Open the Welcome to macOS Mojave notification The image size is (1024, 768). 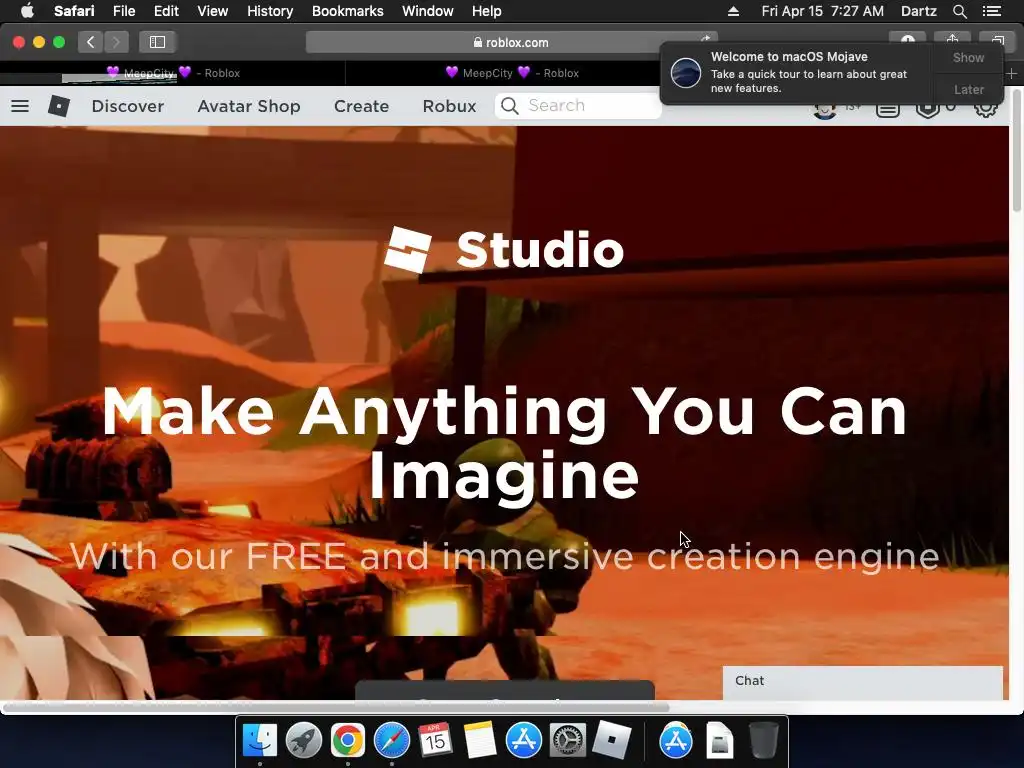[x=797, y=72]
